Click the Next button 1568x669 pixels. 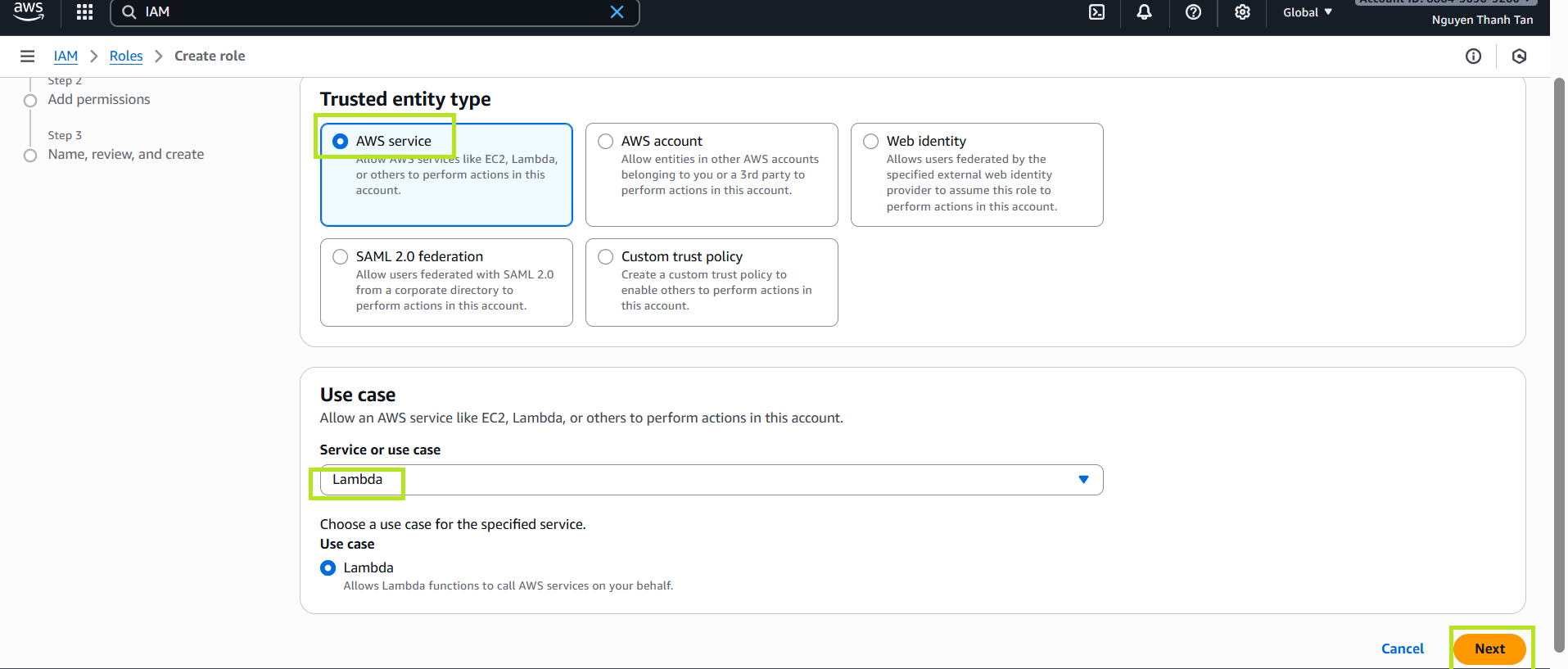click(1489, 649)
